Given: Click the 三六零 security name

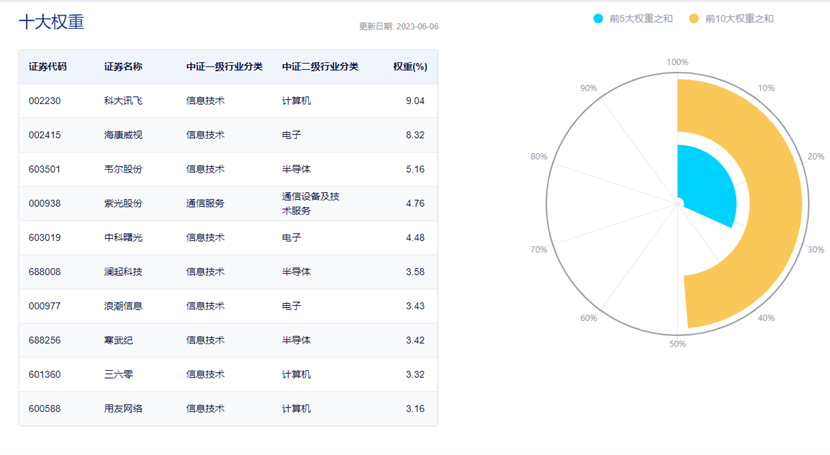Looking at the screenshot, I should (119, 375).
